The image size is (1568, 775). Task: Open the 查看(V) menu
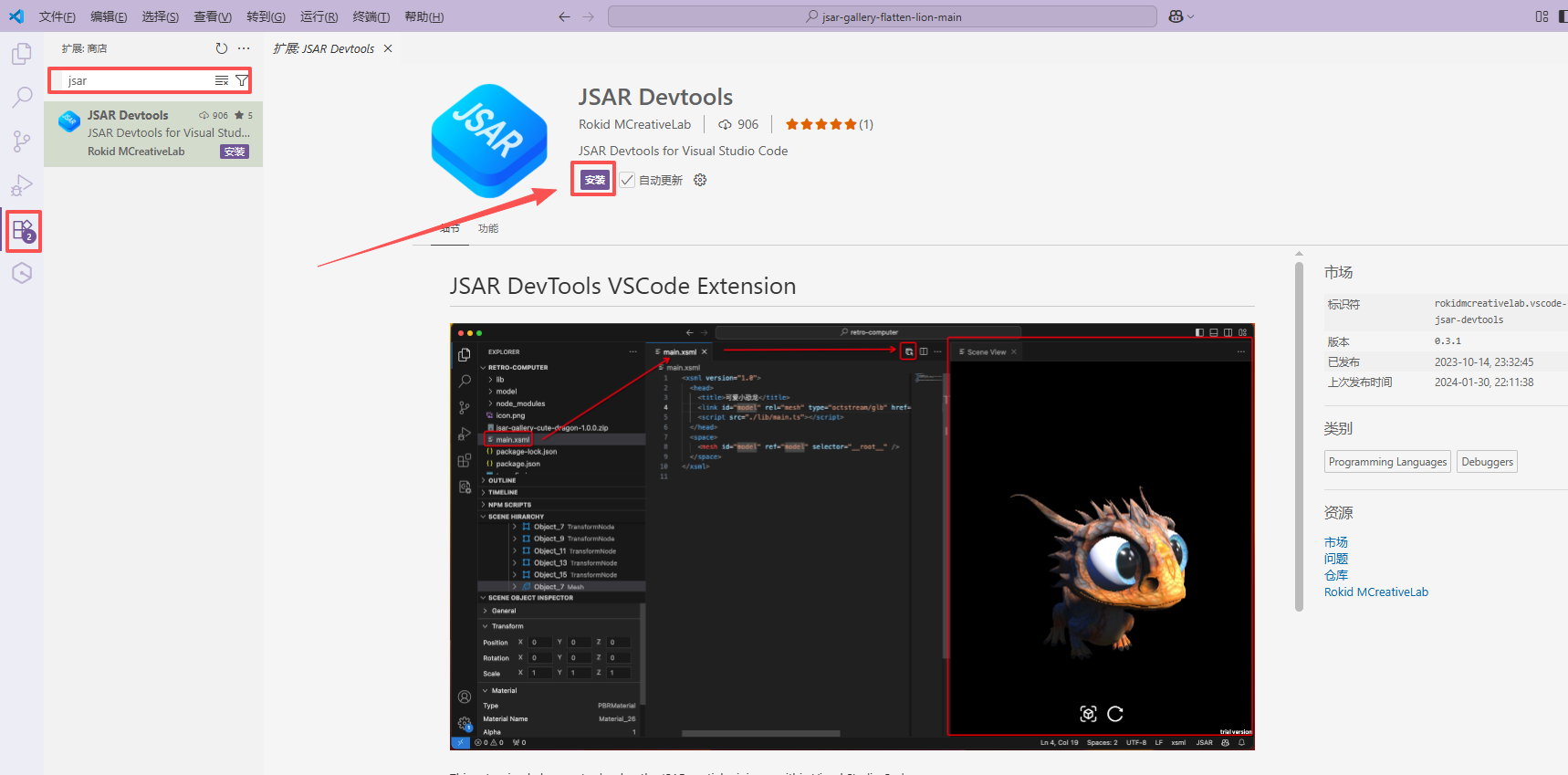click(x=213, y=16)
